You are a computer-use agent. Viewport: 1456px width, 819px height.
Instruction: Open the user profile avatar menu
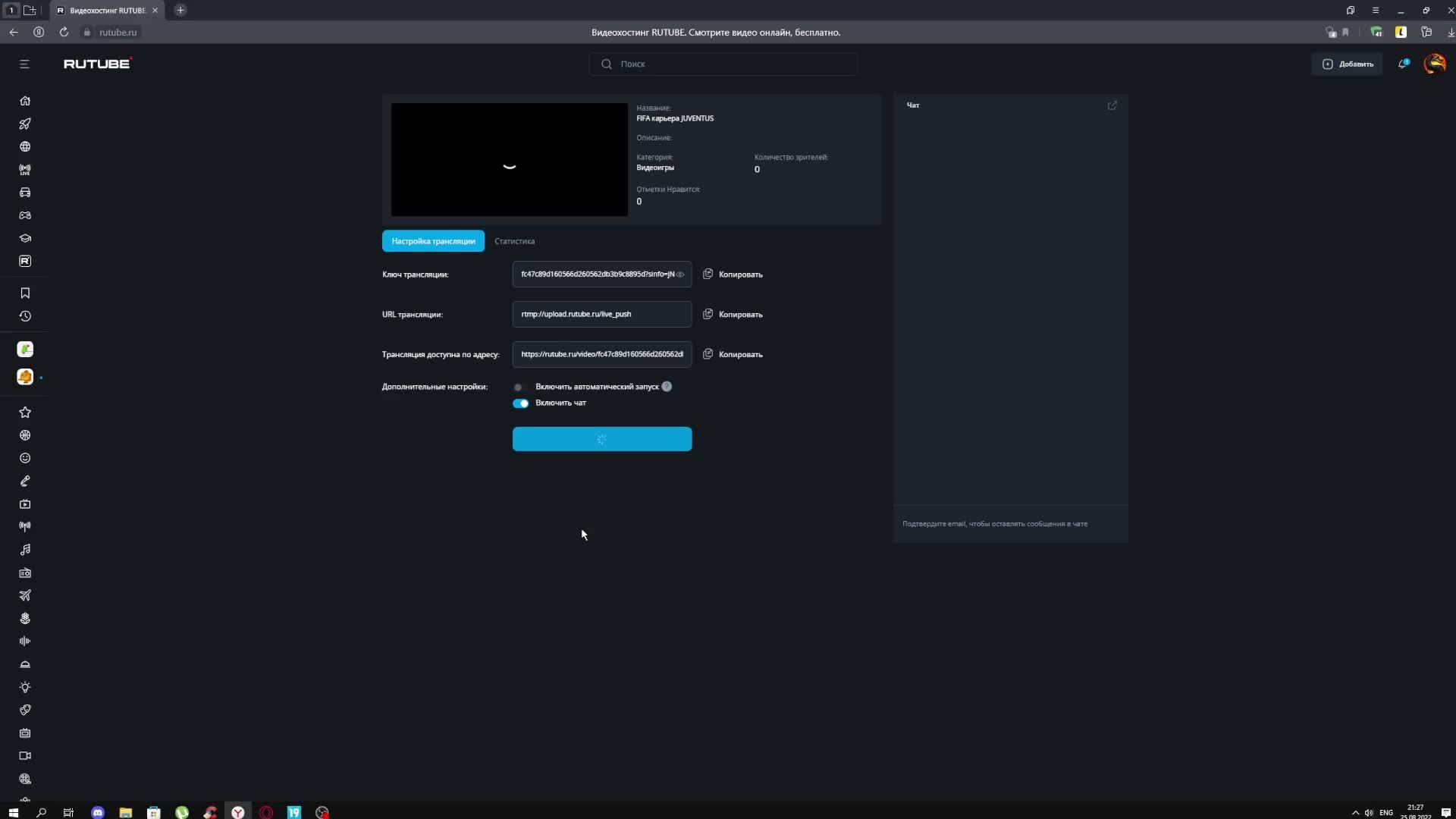1434,64
